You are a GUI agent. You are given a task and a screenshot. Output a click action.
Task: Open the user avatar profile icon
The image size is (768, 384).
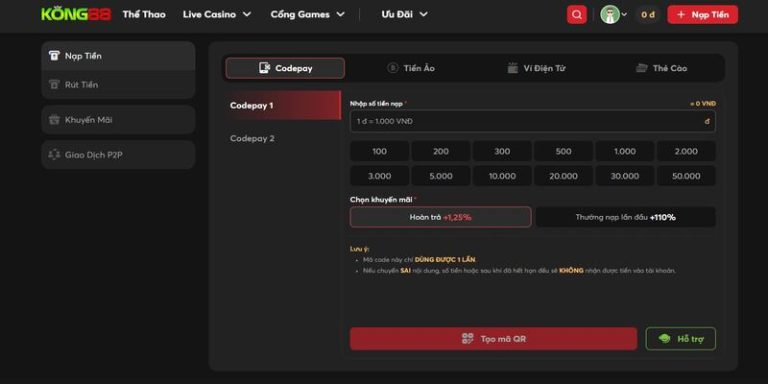click(x=610, y=15)
